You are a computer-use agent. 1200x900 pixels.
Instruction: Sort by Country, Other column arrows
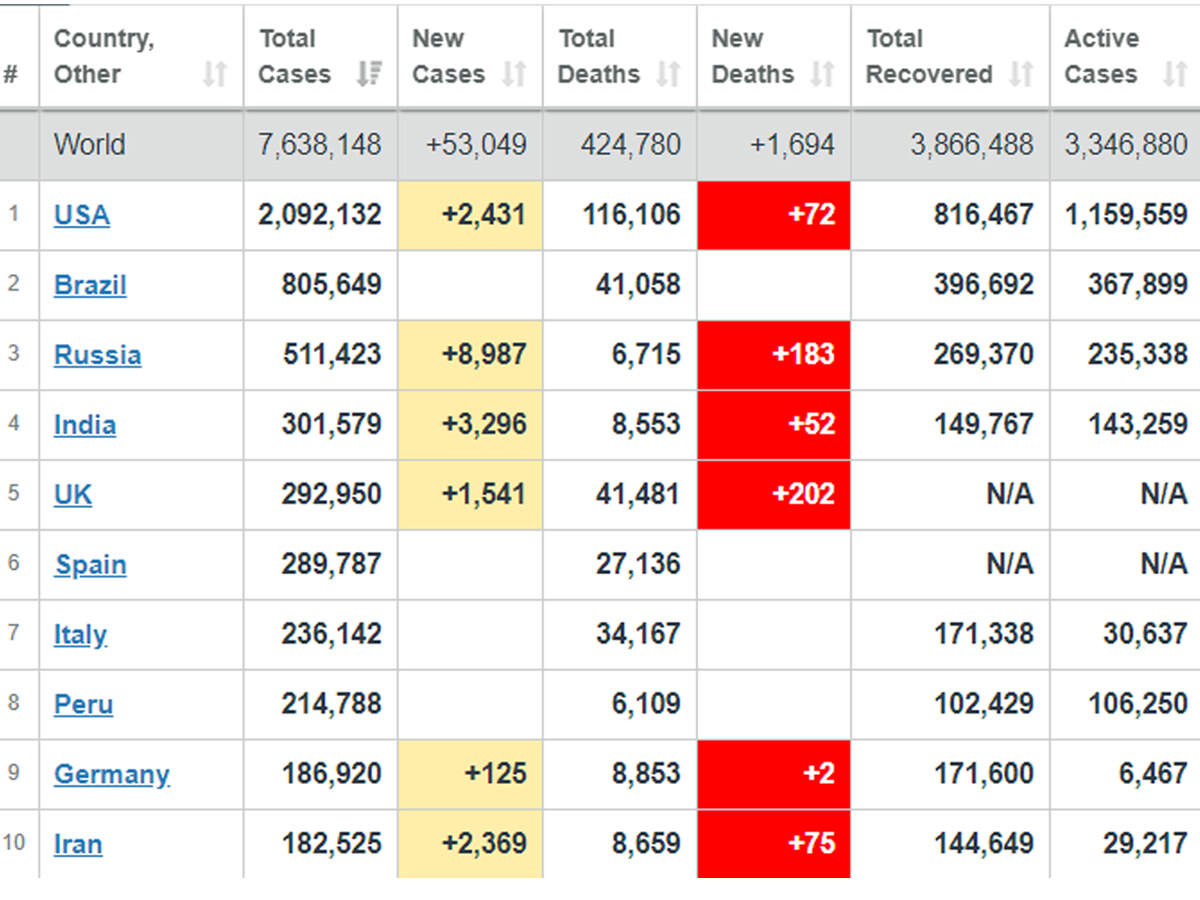click(x=215, y=74)
